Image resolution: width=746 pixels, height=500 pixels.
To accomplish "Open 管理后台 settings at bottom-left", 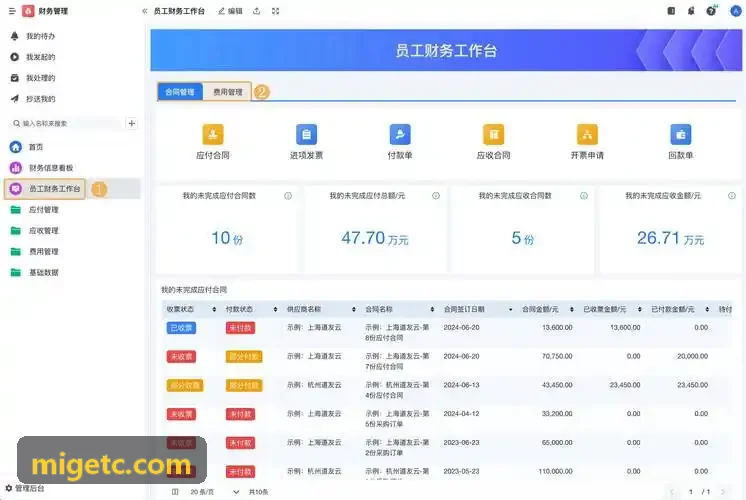I will click(x=25, y=489).
